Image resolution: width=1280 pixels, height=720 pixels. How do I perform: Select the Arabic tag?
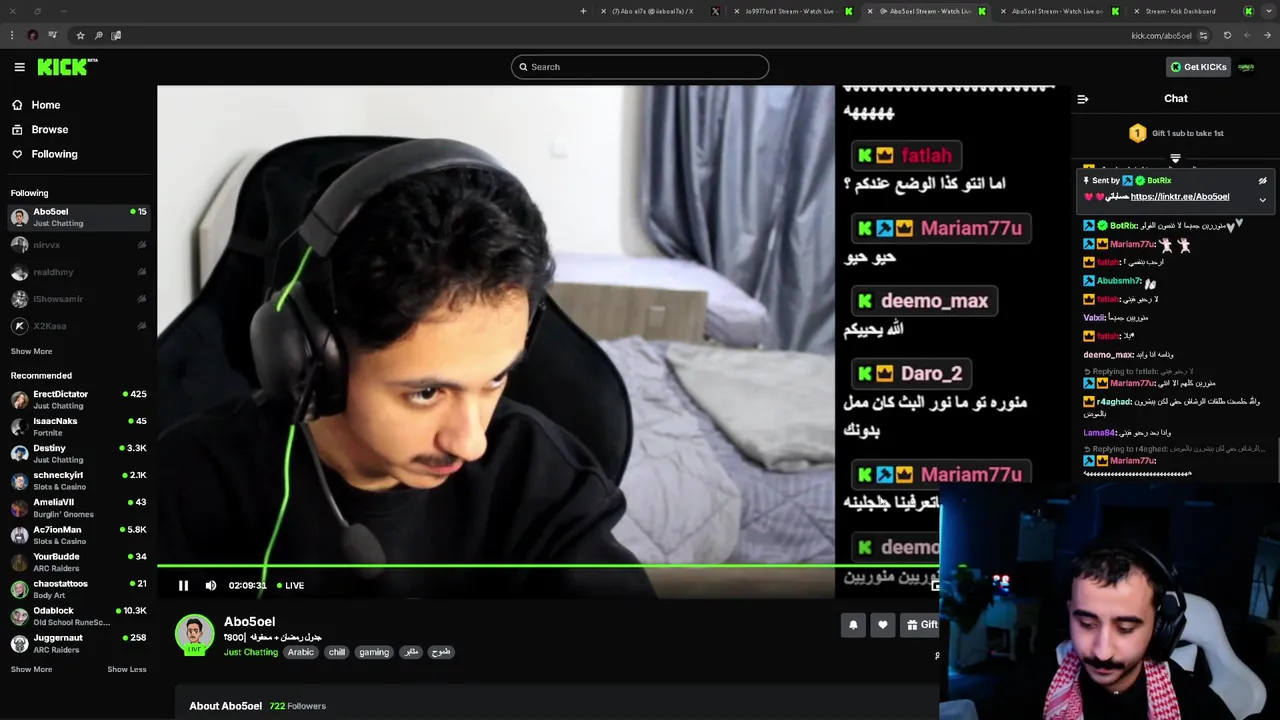(301, 652)
